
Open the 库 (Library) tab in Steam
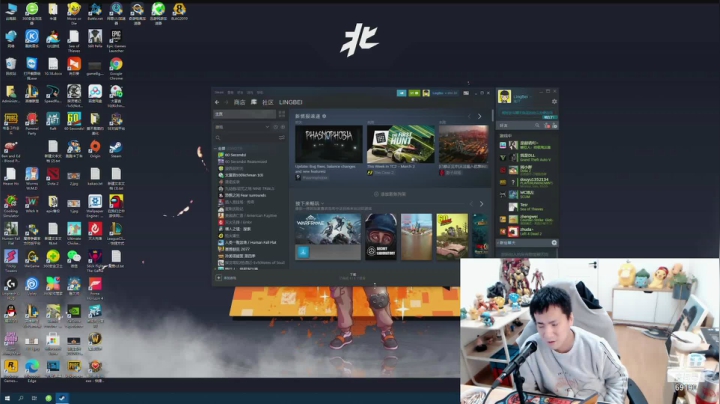(x=253, y=102)
